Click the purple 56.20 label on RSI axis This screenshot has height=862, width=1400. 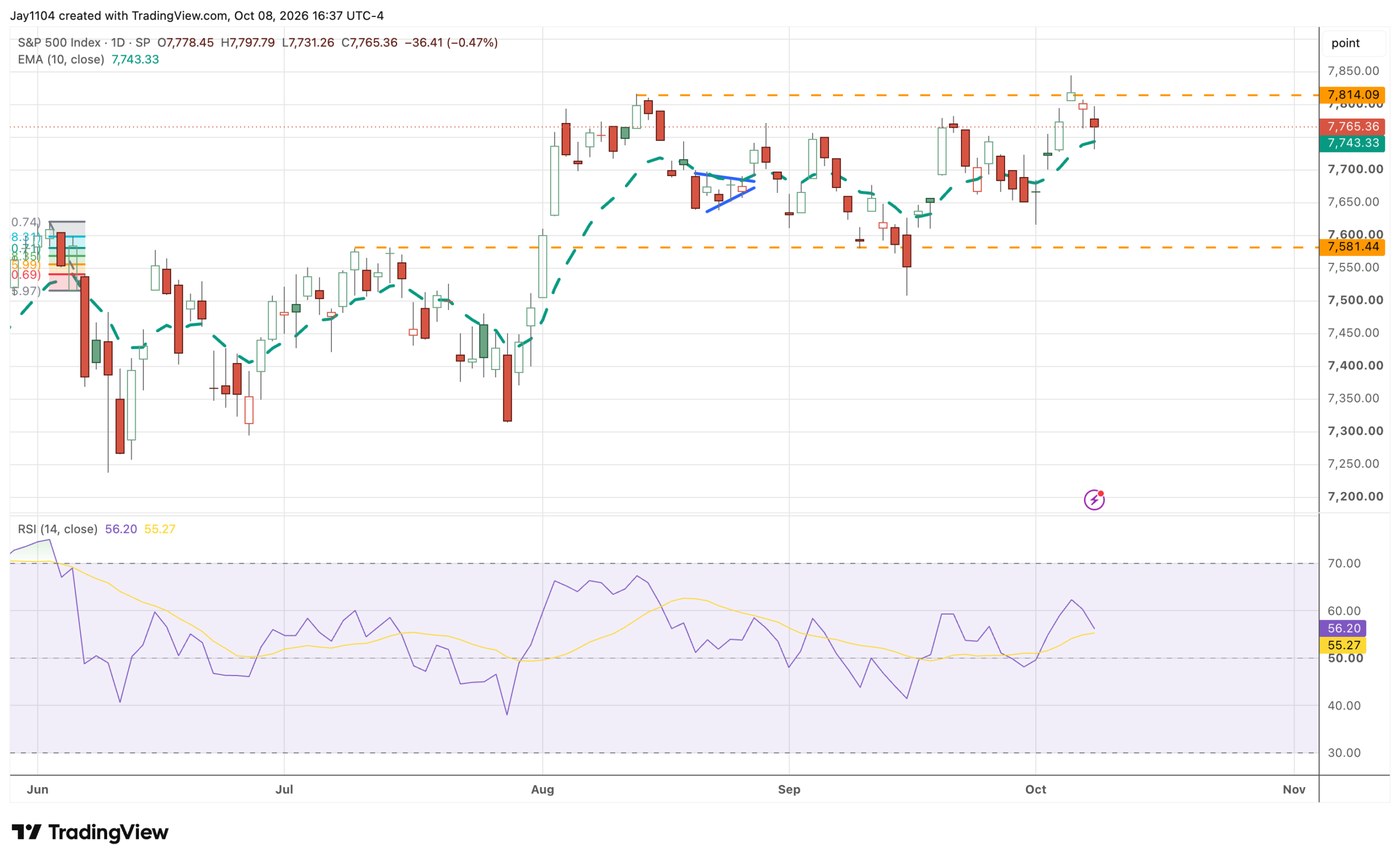pos(1344,628)
